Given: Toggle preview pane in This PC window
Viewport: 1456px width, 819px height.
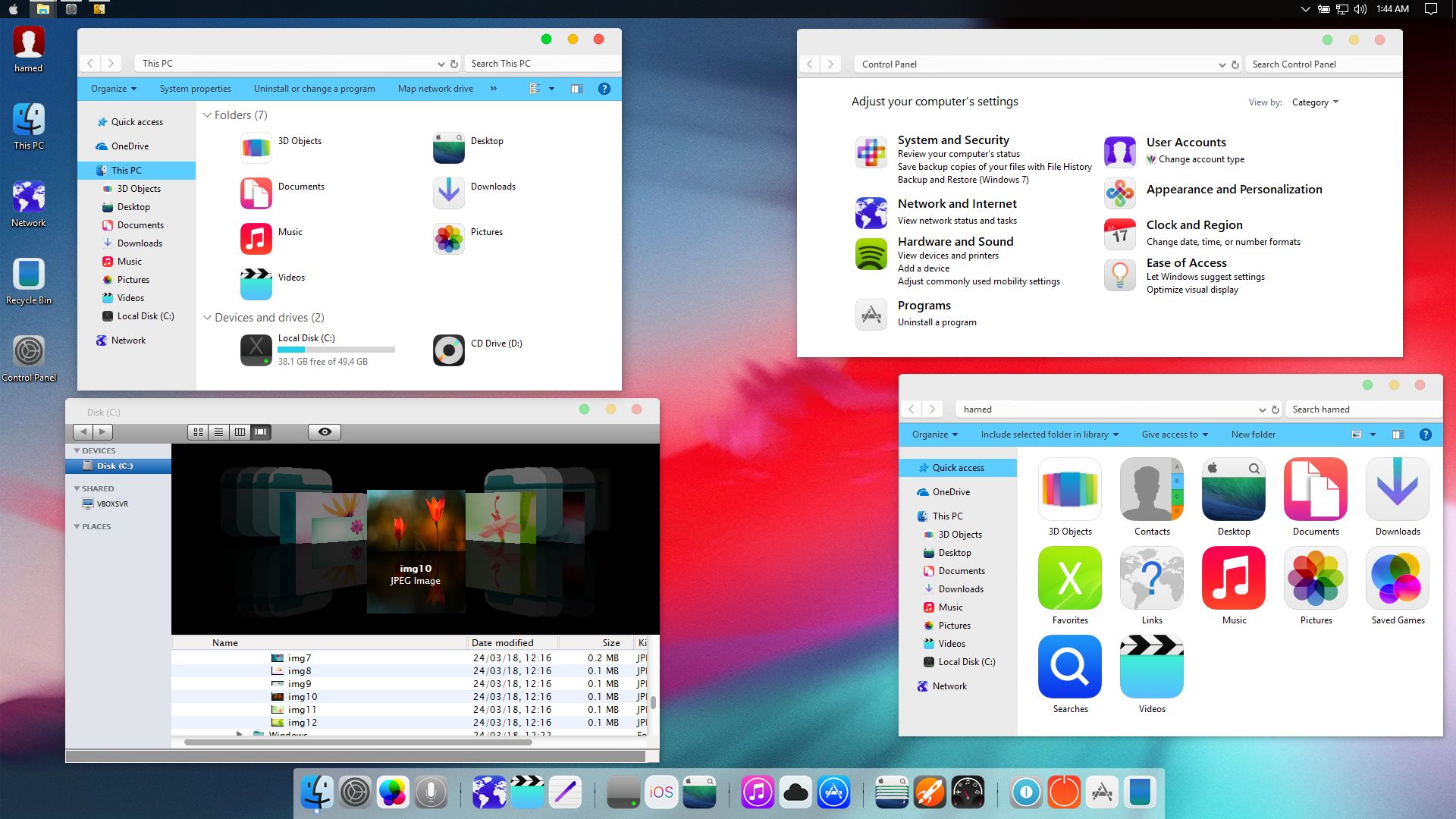Looking at the screenshot, I should pyautogui.click(x=576, y=89).
